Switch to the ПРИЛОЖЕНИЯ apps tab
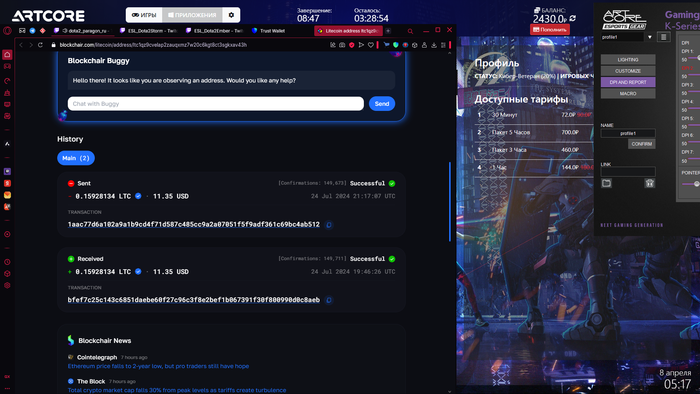Viewport: 700px width, 394px height. click(192, 15)
